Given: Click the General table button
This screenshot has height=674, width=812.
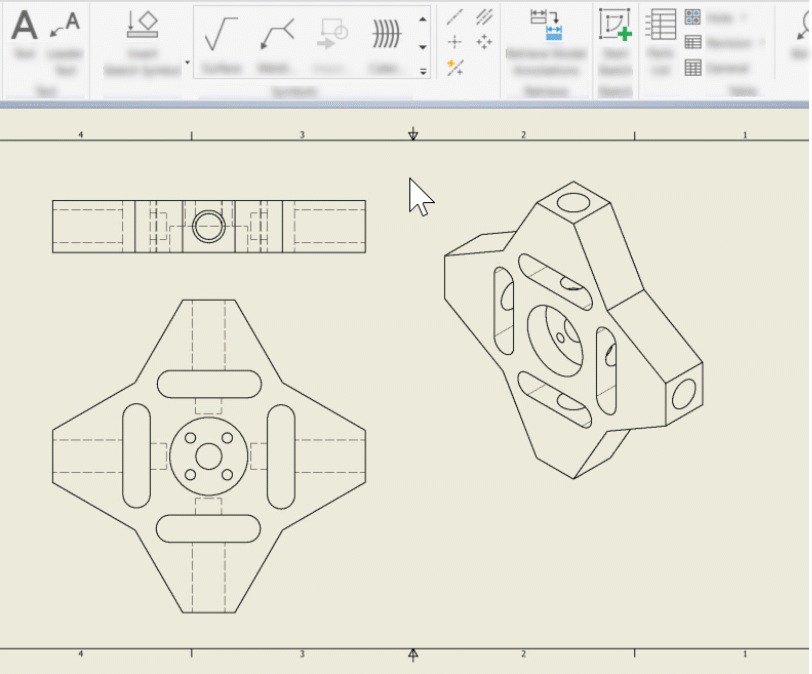Looking at the screenshot, I should tap(717, 68).
